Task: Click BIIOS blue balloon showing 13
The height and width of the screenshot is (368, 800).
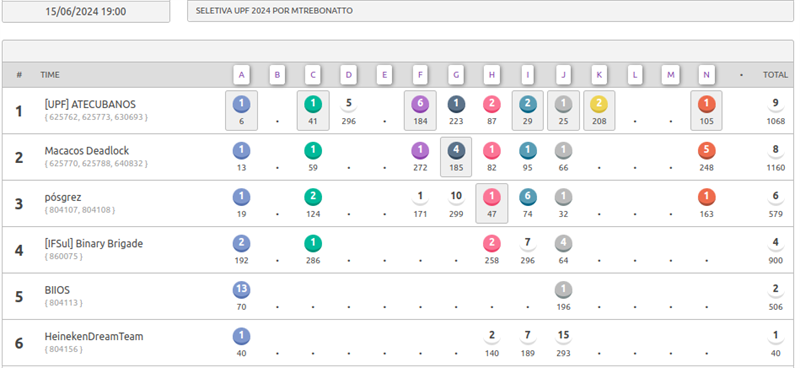Action: 241,290
